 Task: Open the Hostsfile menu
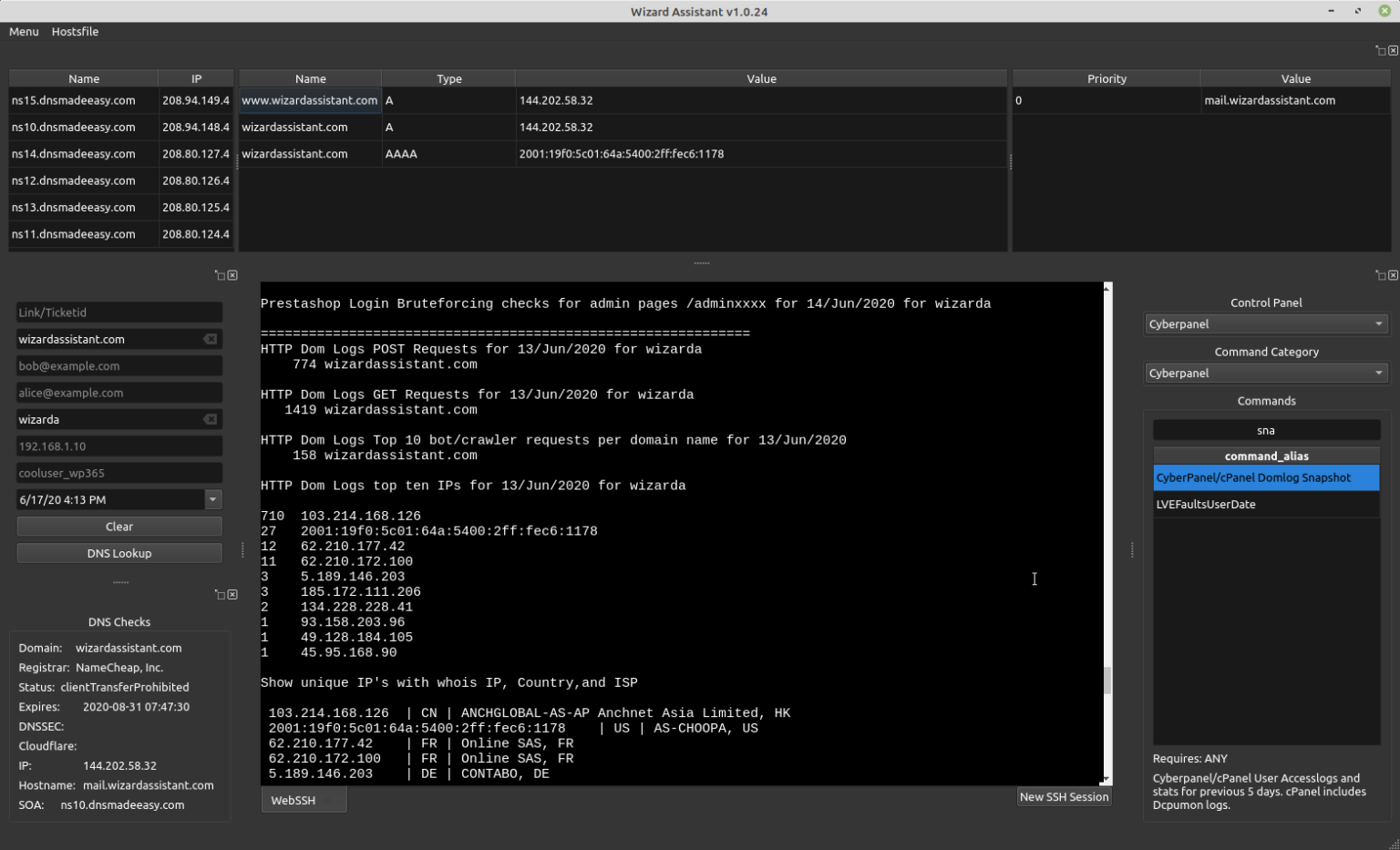(73, 31)
